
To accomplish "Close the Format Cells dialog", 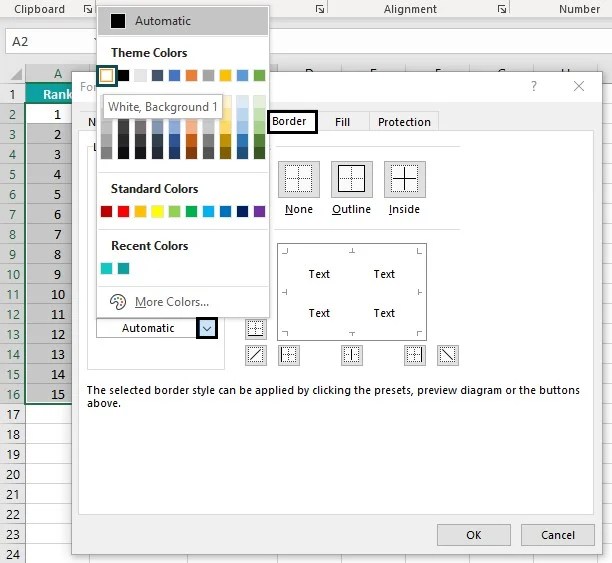I will tap(579, 86).
